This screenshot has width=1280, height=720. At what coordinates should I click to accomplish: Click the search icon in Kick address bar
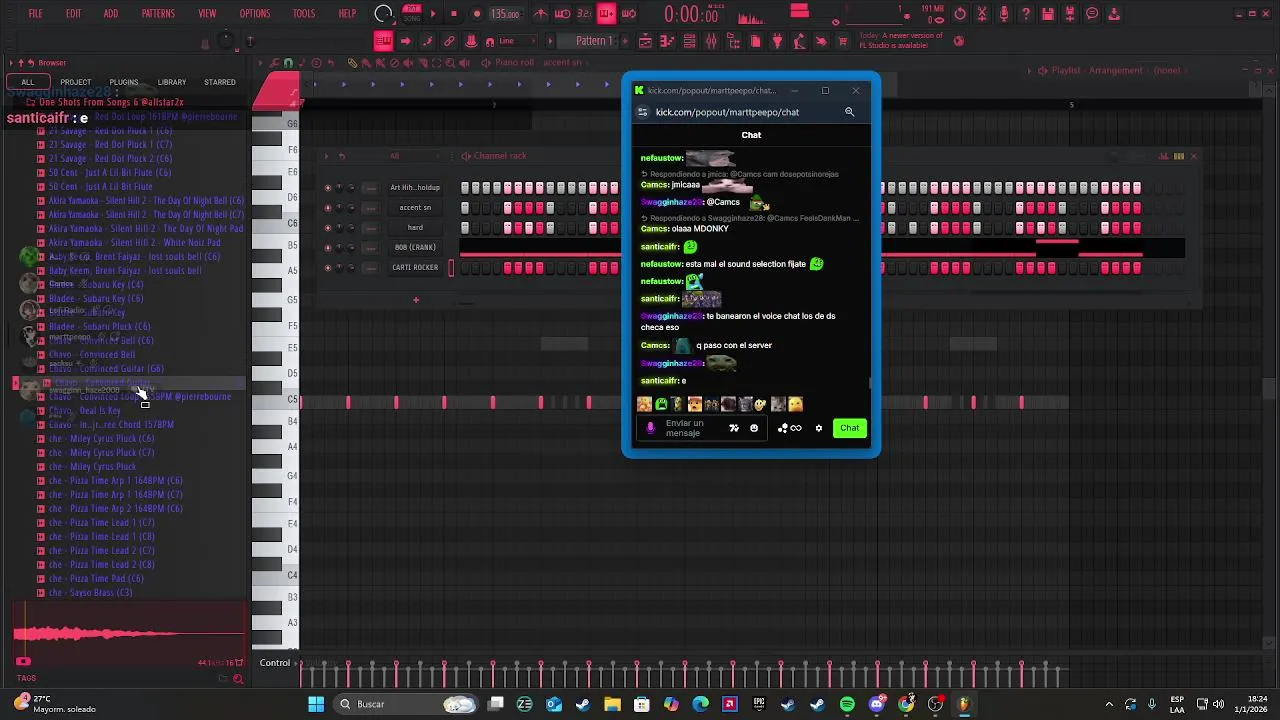tap(850, 112)
